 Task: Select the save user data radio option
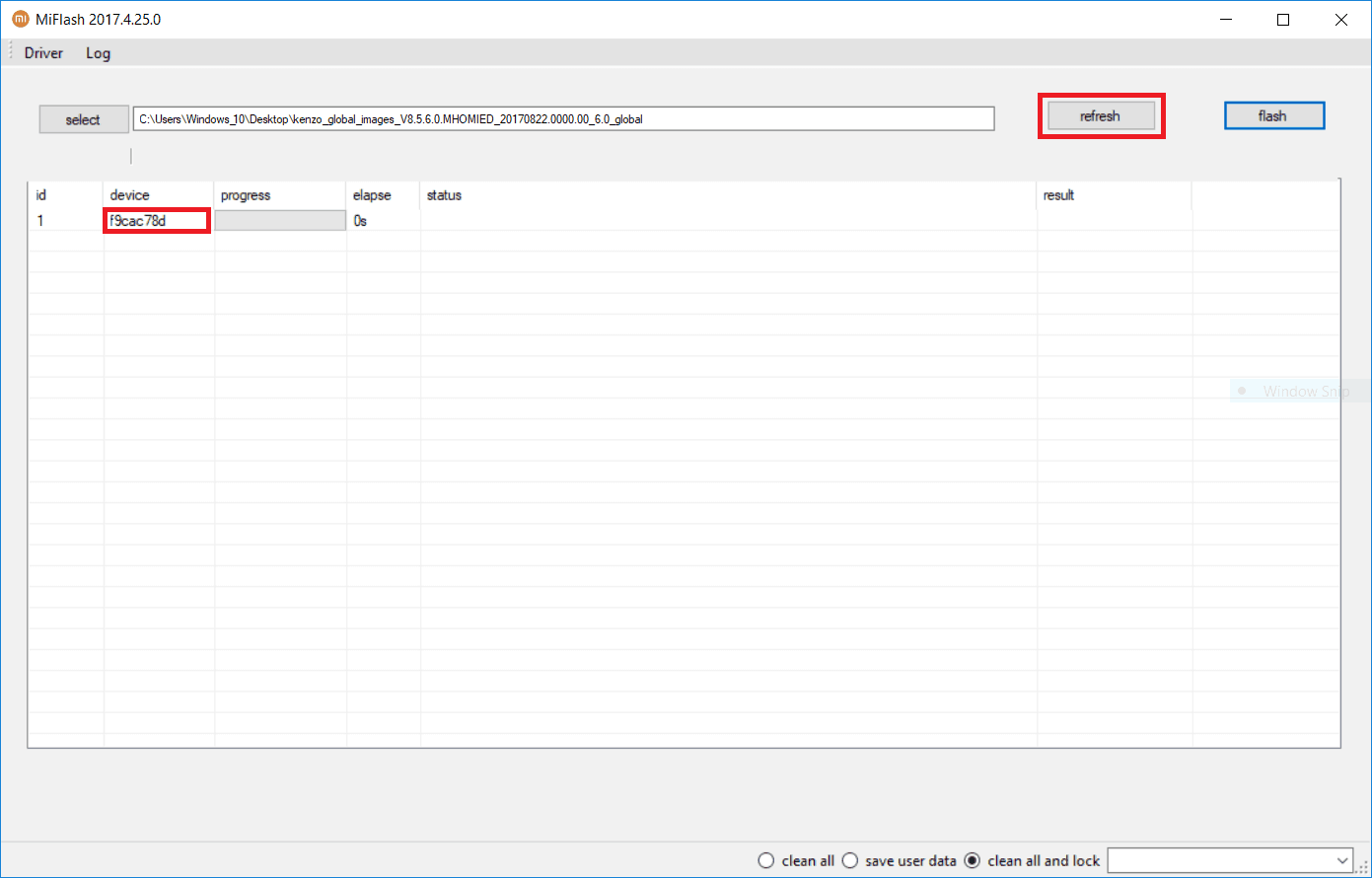pyautogui.click(x=899, y=860)
